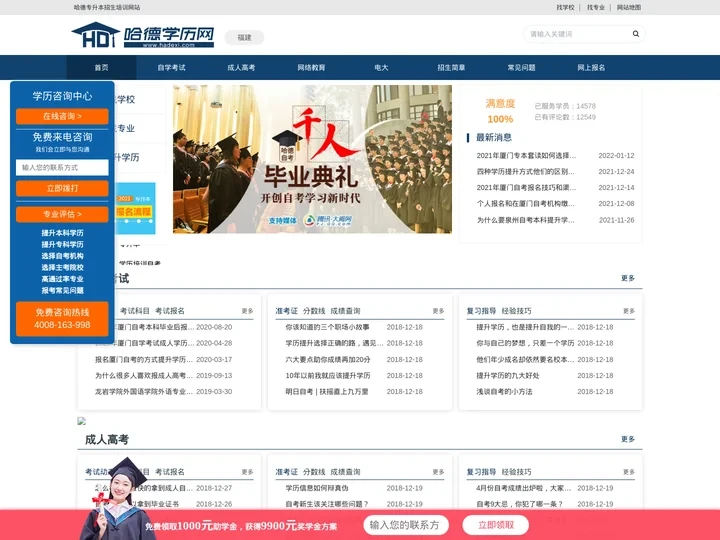
Task: Open article 提升学历的九大好处
Action: click(508, 376)
